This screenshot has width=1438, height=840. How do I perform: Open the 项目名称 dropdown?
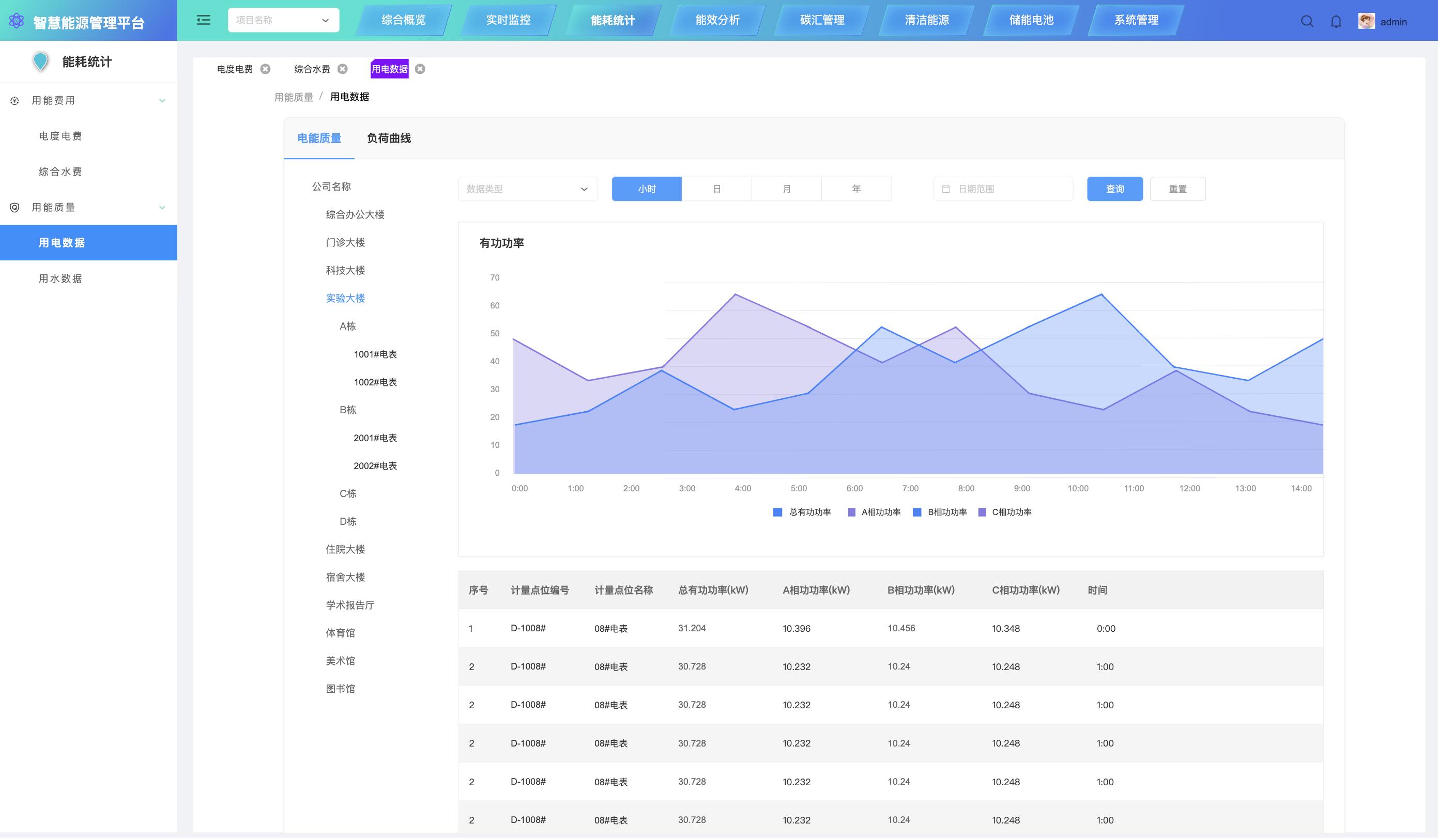click(x=283, y=20)
